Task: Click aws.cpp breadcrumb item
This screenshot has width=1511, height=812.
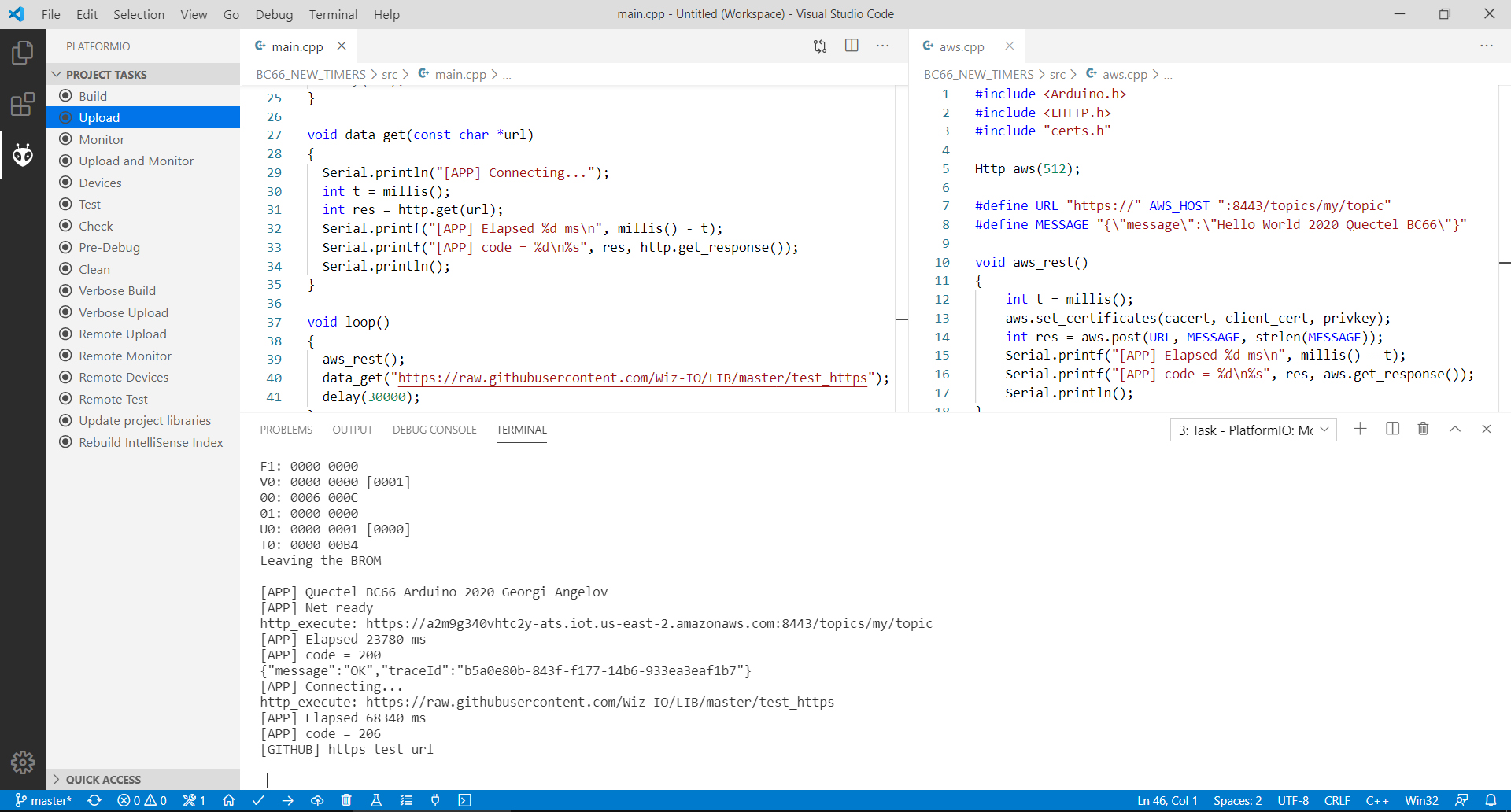Action: 1117,74
